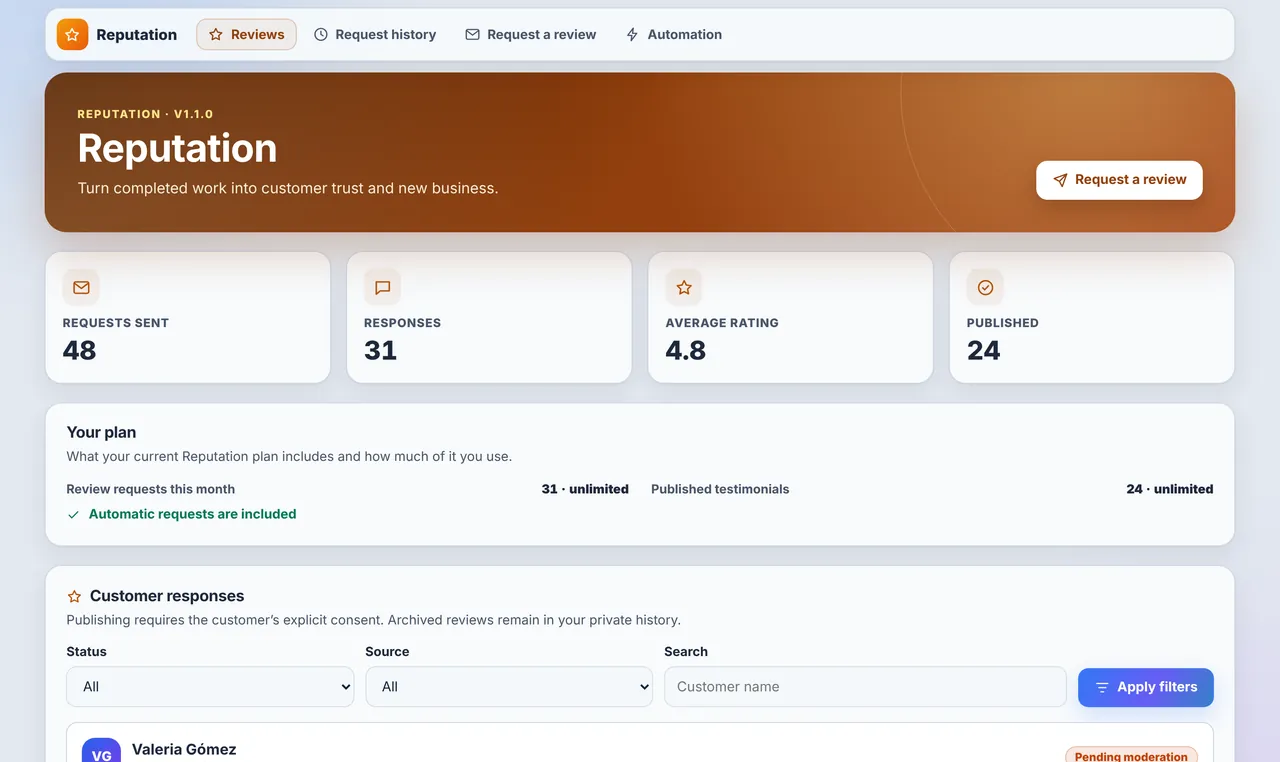Viewport: 1280px width, 762px height.
Task: Click the orange Reputation star logo
Action: pos(72,34)
